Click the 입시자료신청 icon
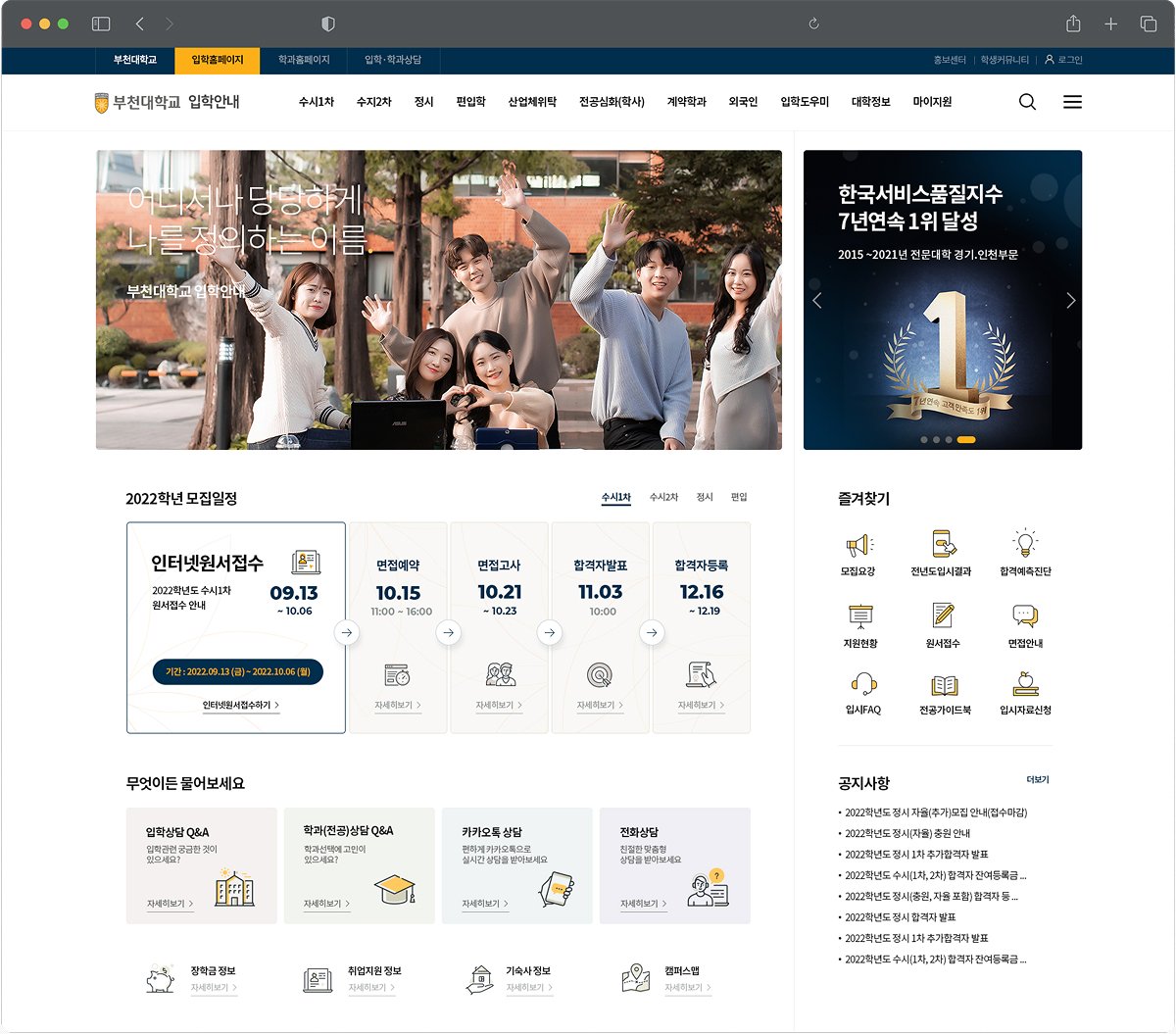1176x1034 pixels. coord(1026,683)
